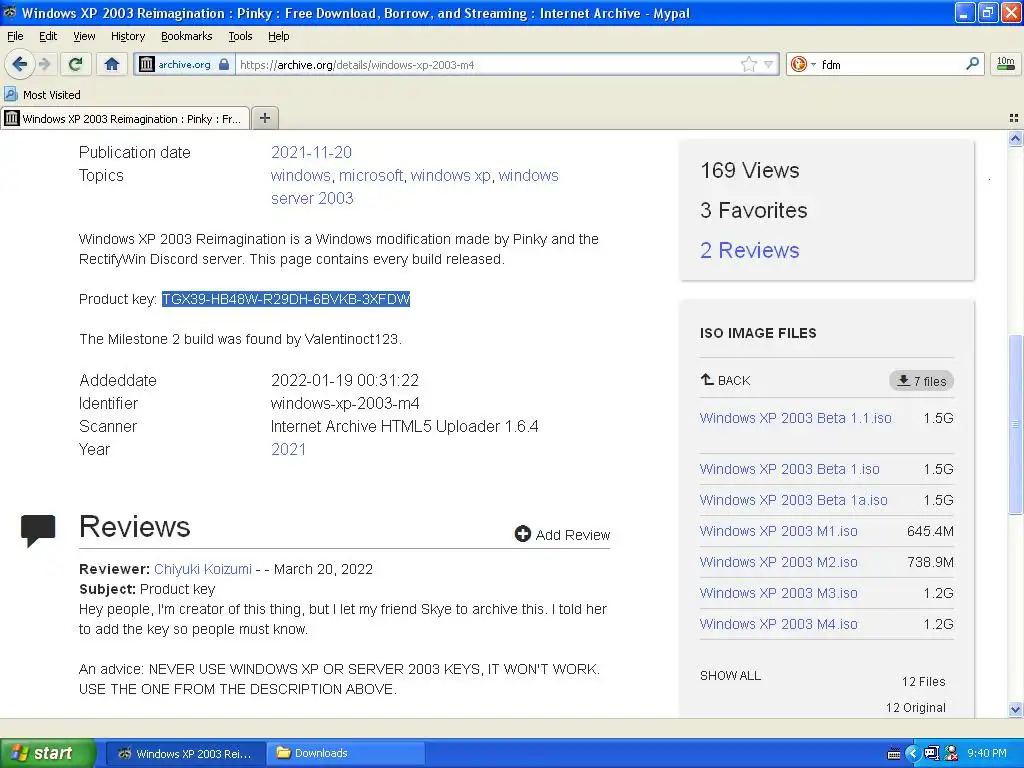Viewport: 1024px width, 768px height.
Task: Click the reviews speech bubble icon
Action: tap(38, 530)
